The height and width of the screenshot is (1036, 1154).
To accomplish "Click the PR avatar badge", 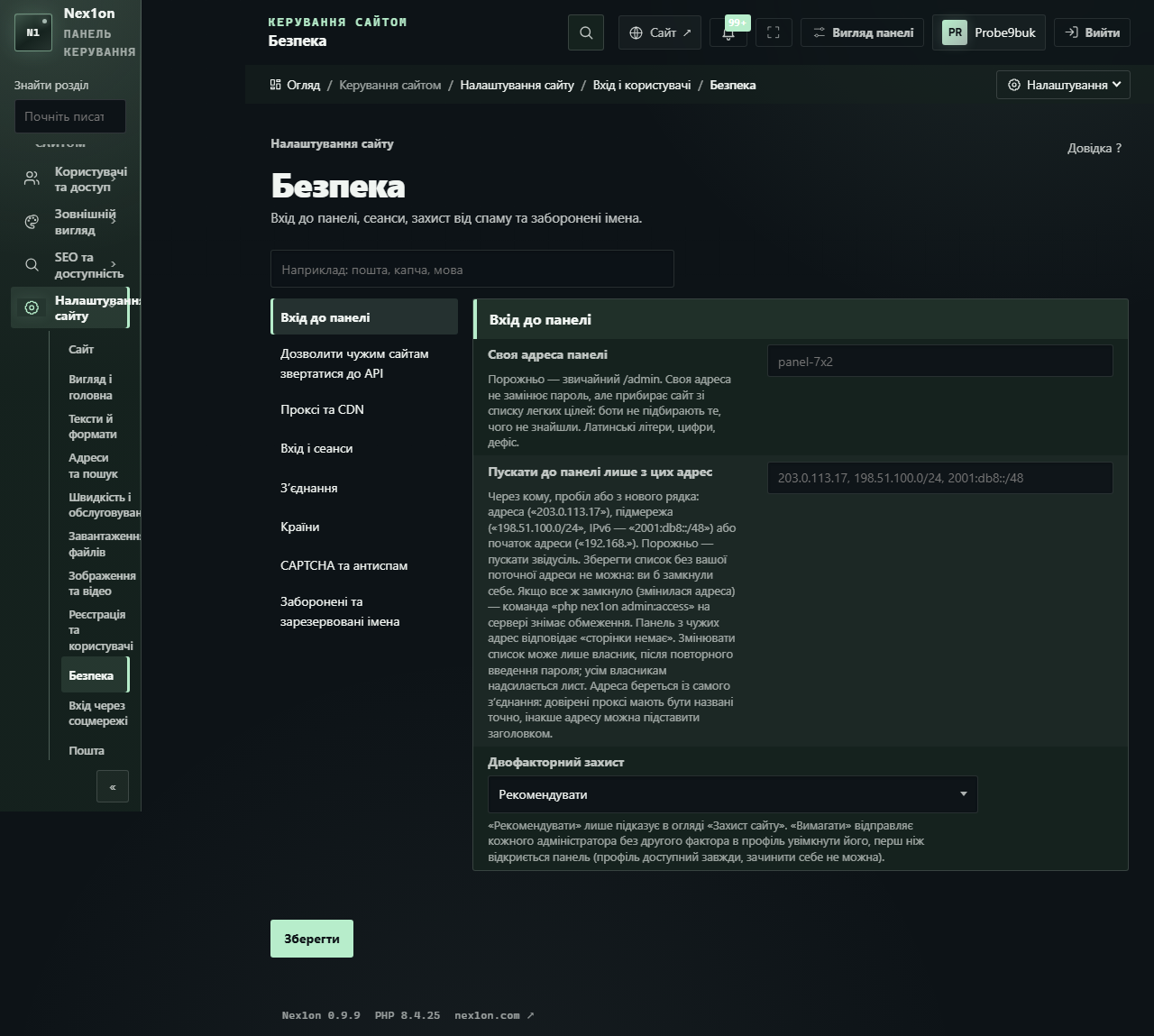I will click(955, 32).
